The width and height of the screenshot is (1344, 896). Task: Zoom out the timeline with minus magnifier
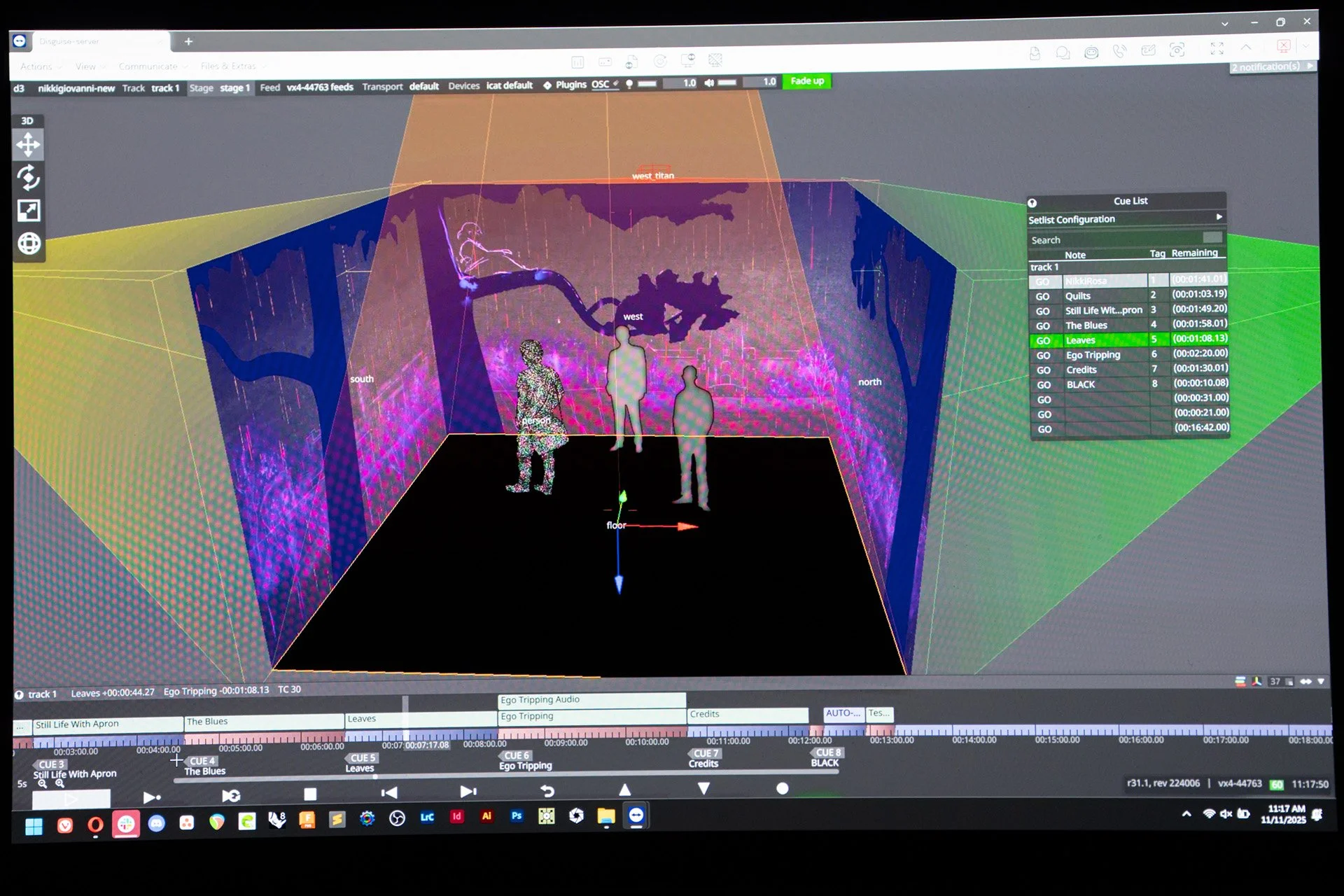point(43,784)
